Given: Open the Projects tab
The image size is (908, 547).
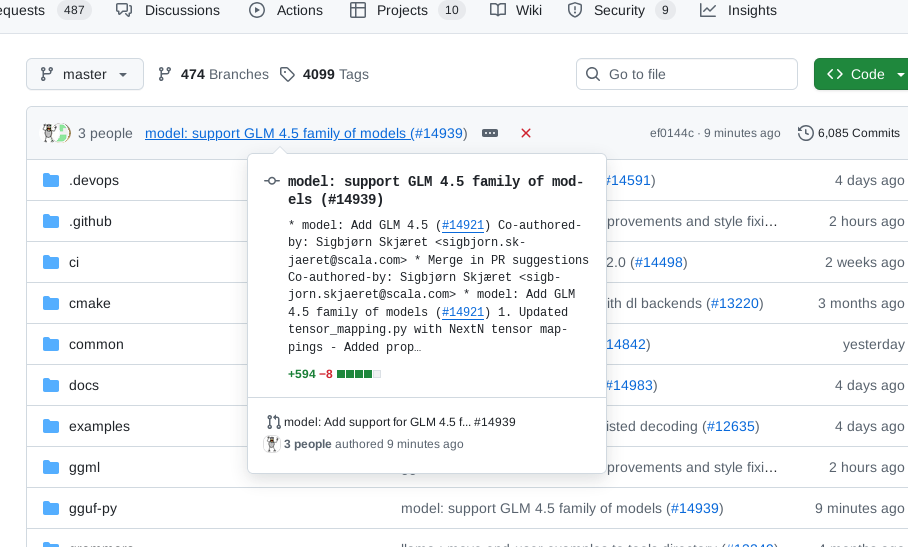Looking at the screenshot, I should pos(408,10).
